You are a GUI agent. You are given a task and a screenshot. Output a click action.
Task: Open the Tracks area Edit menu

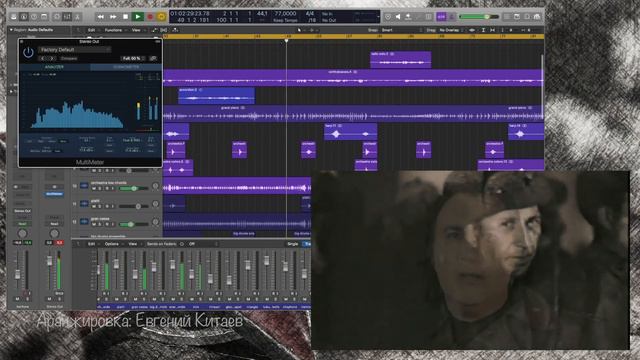[91, 30]
